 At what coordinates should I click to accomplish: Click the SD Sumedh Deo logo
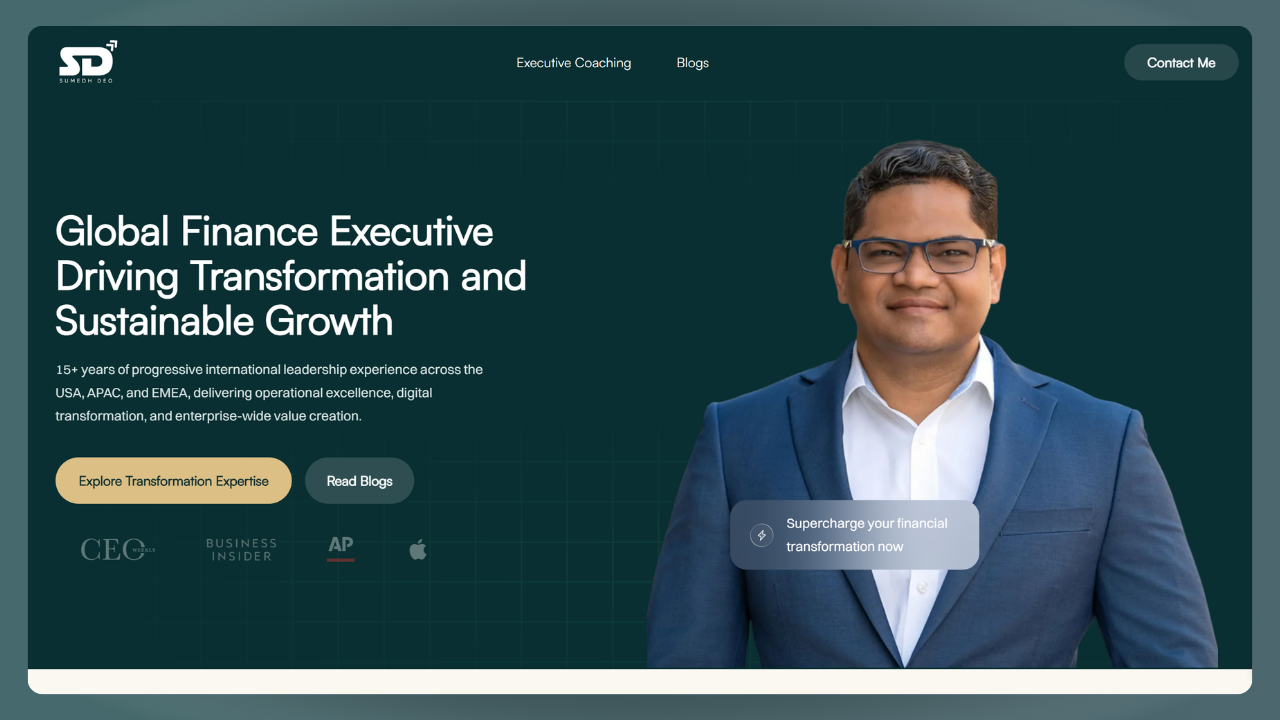tap(88, 62)
